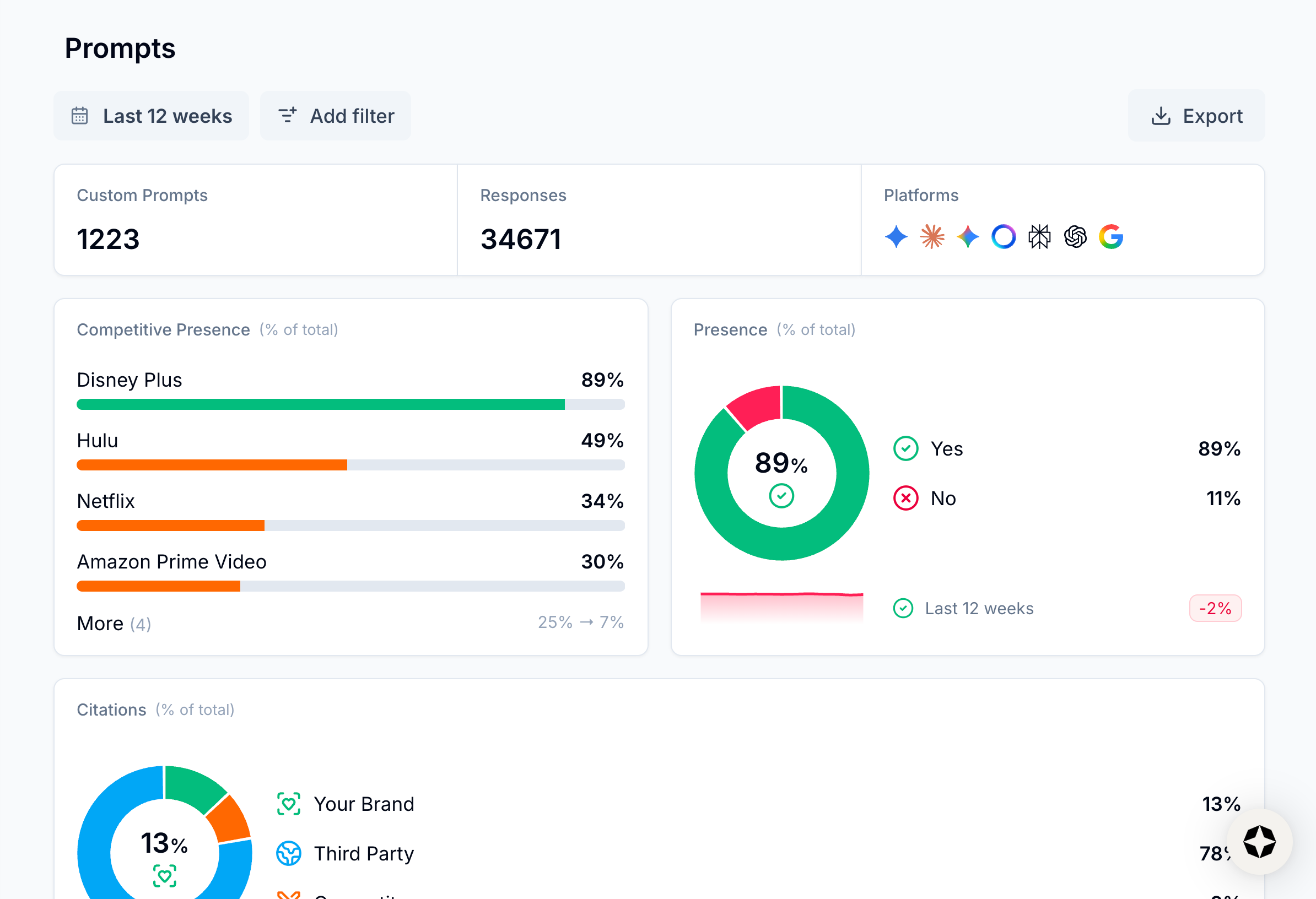Open the floating assistant star button
The width and height of the screenshot is (1316, 899).
1259,841
